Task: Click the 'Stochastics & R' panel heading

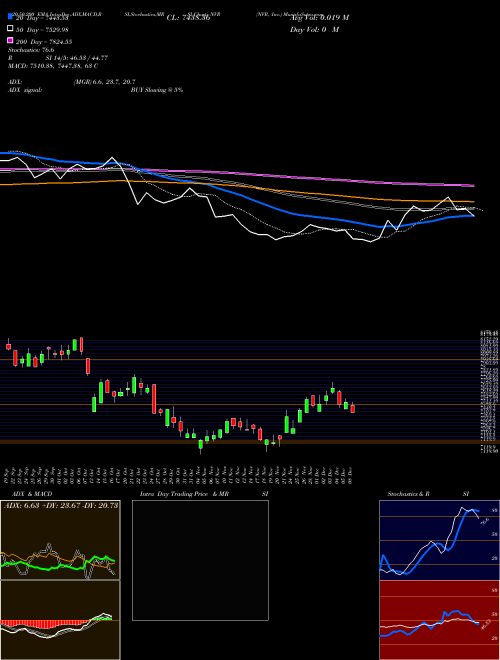Action: pos(408,493)
